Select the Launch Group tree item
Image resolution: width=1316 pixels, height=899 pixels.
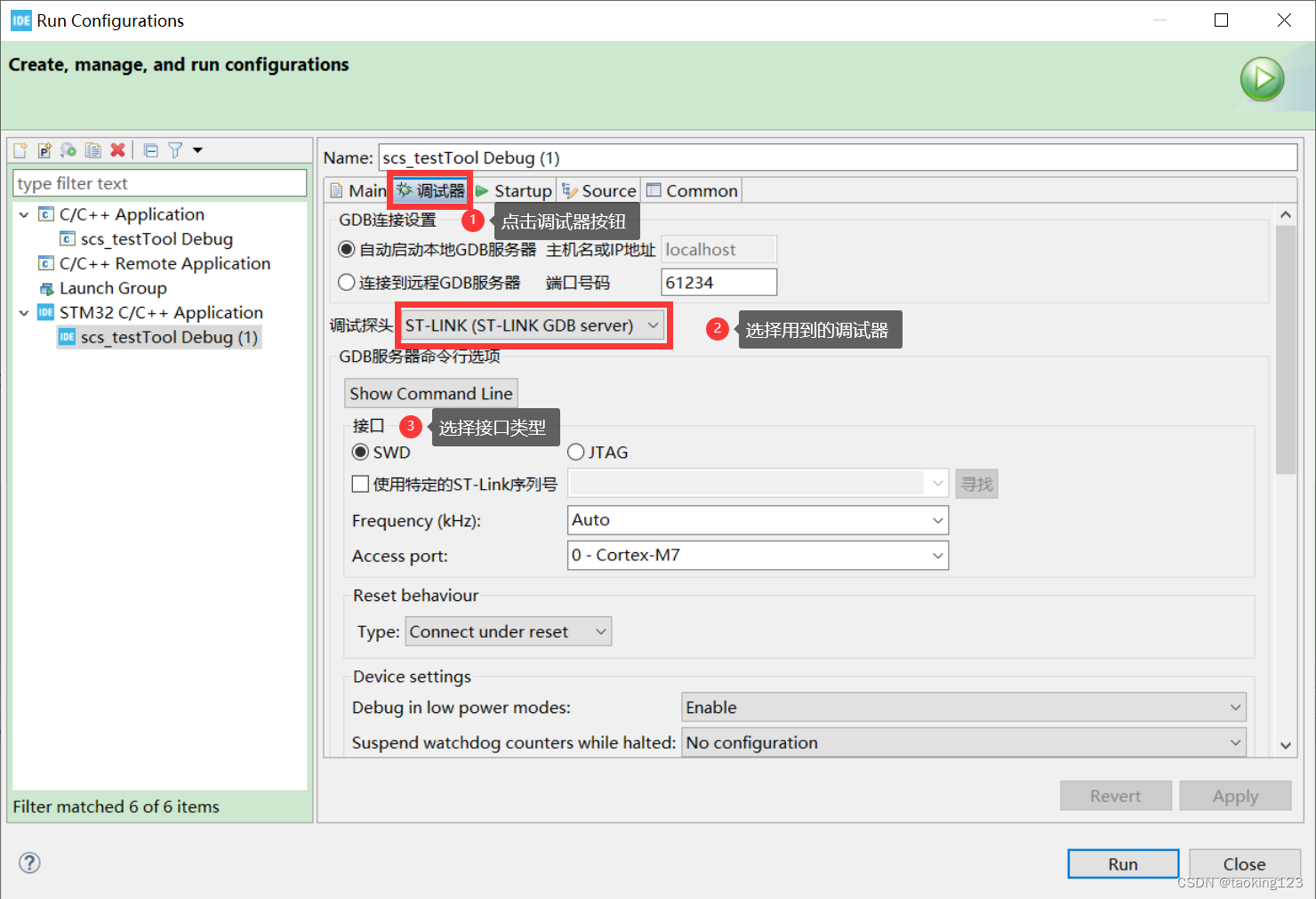(x=113, y=288)
